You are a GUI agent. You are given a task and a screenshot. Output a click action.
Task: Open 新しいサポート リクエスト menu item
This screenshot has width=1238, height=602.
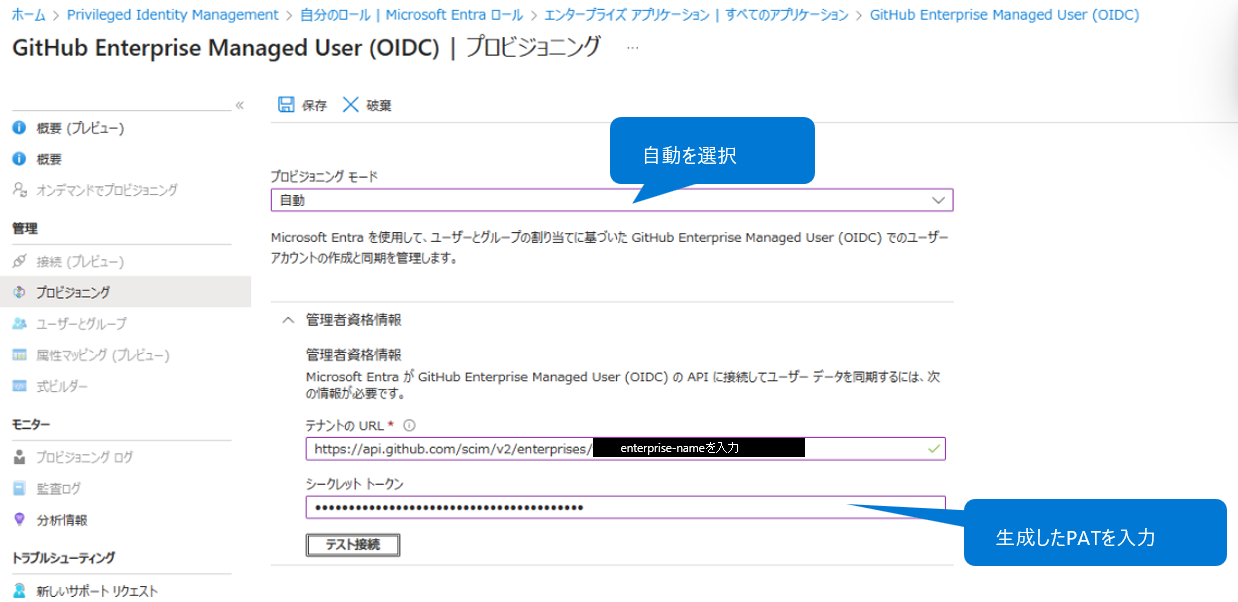point(97,591)
